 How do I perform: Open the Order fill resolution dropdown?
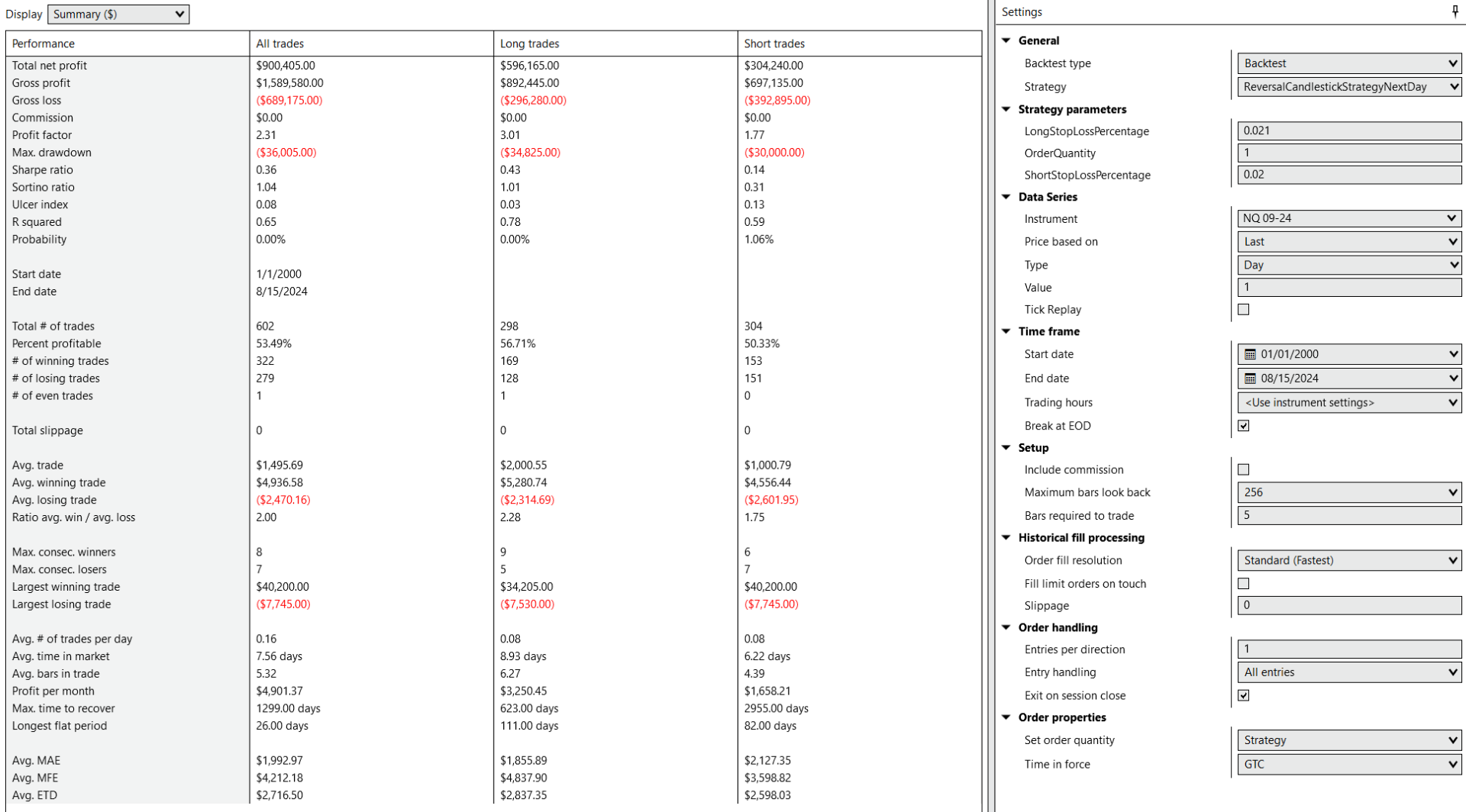pyautogui.click(x=1349, y=560)
